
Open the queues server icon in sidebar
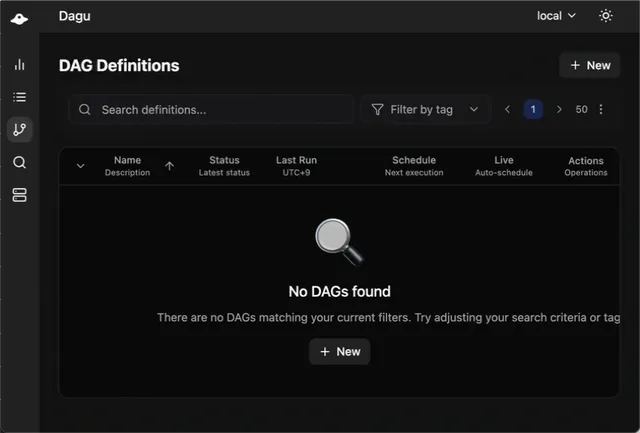pyautogui.click(x=20, y=194)
